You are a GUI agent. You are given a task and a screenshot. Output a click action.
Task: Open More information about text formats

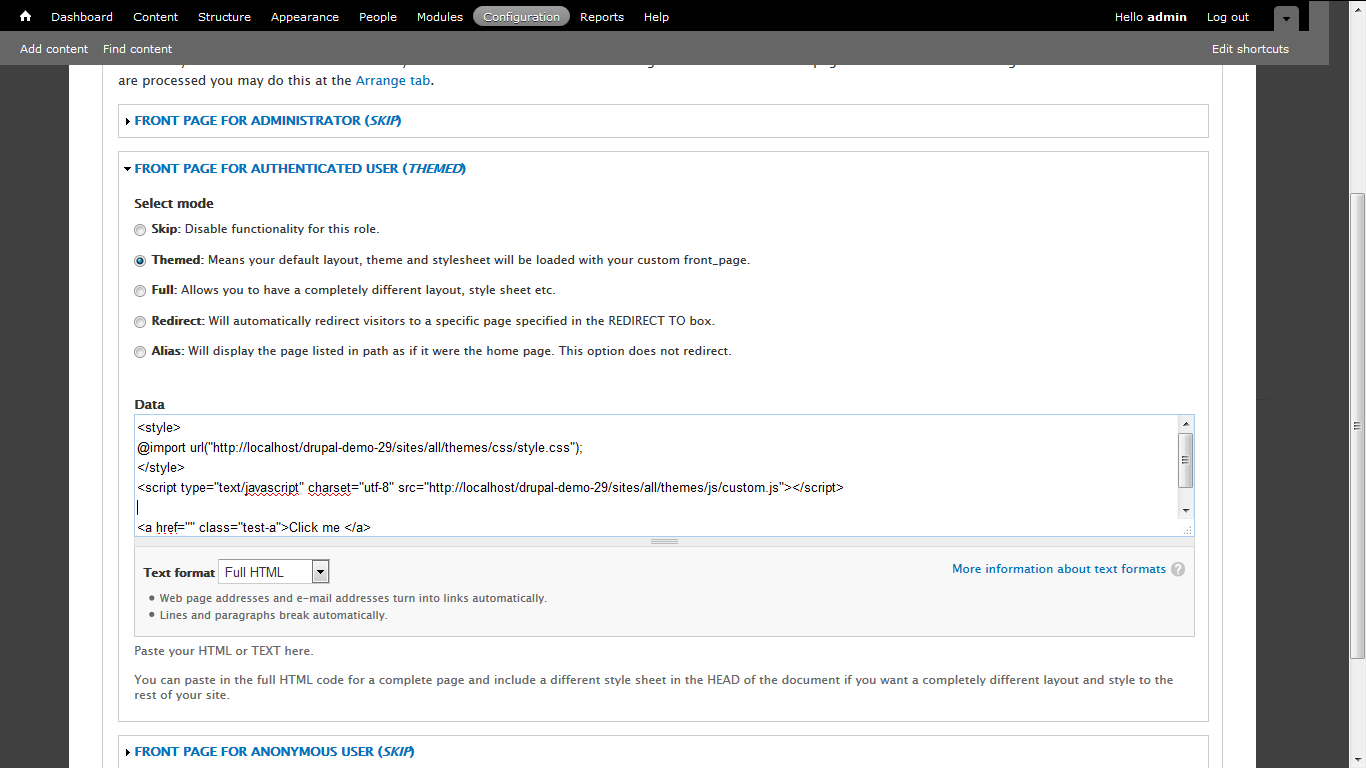tap(1058, 569)
